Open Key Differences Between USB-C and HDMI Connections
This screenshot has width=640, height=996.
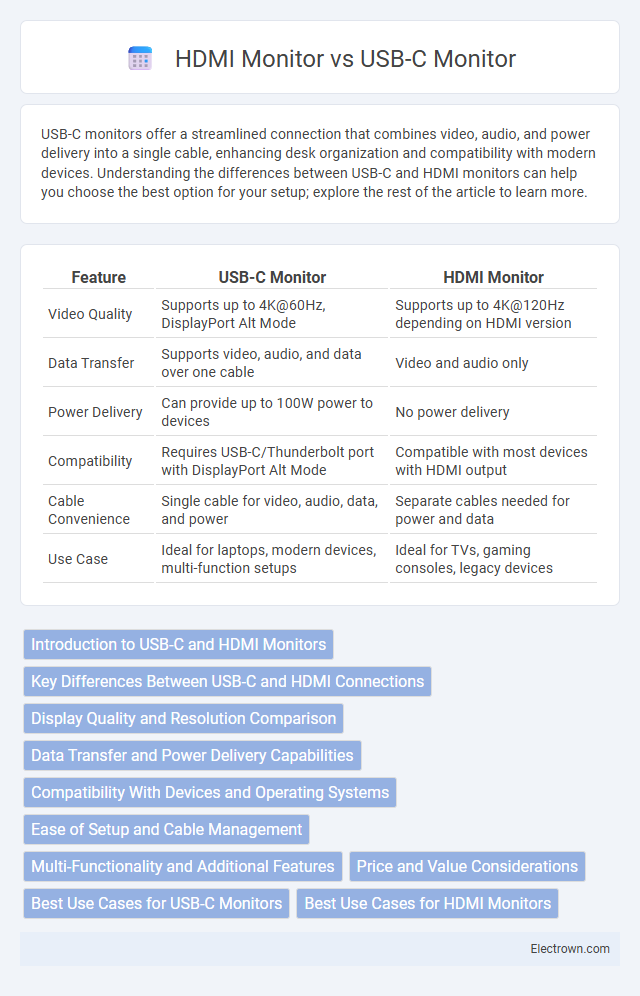227,681
